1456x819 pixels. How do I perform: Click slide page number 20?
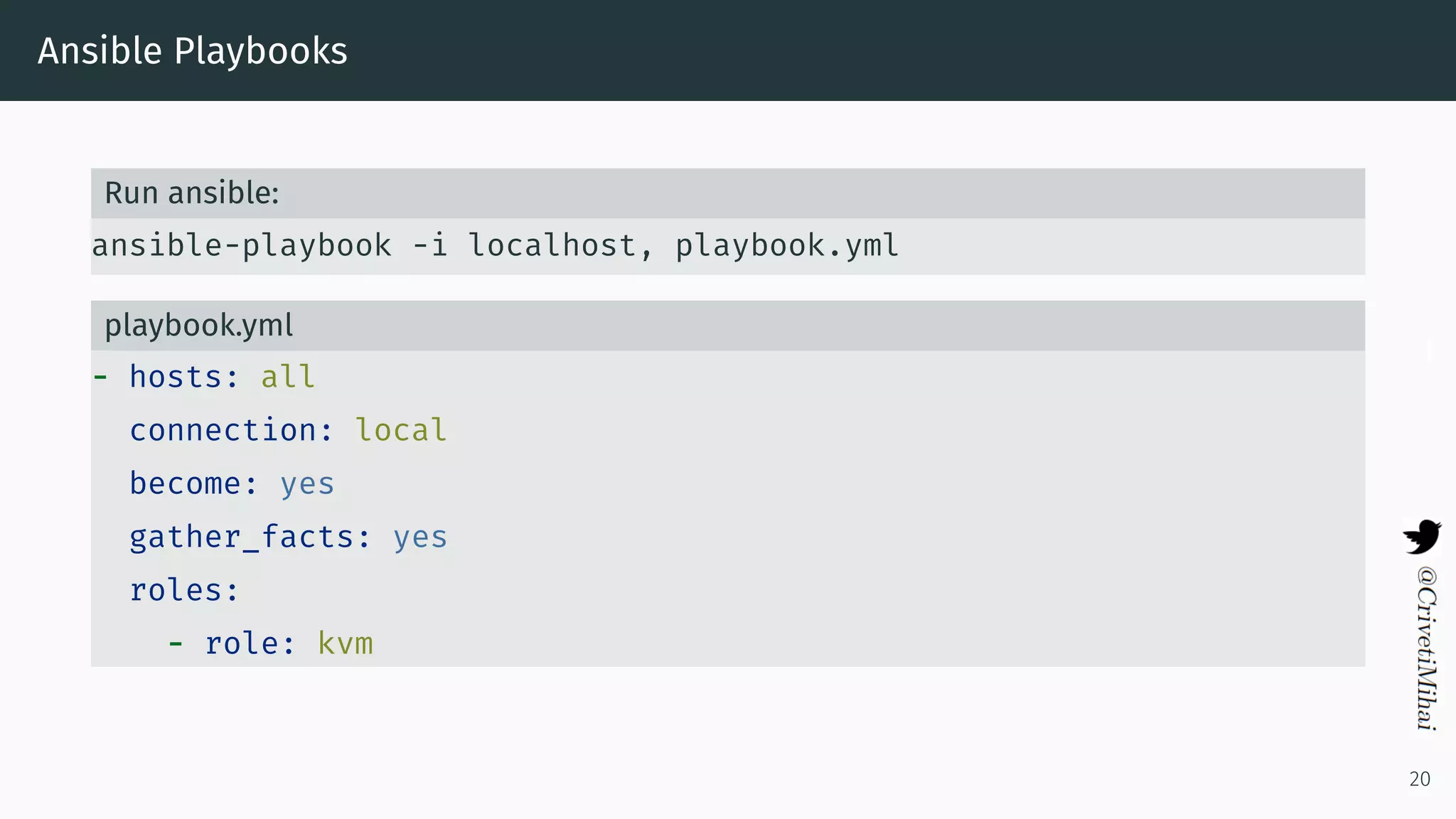[x=1419, y=779]
